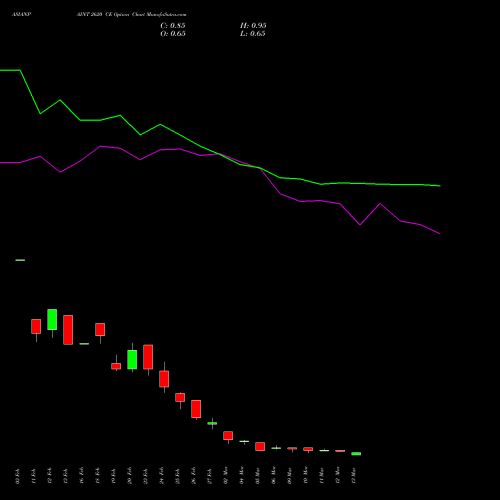Screen dimensions: 500x500
Task: Click the red candle above 02 Mar
Action: [x=228, y=436]
